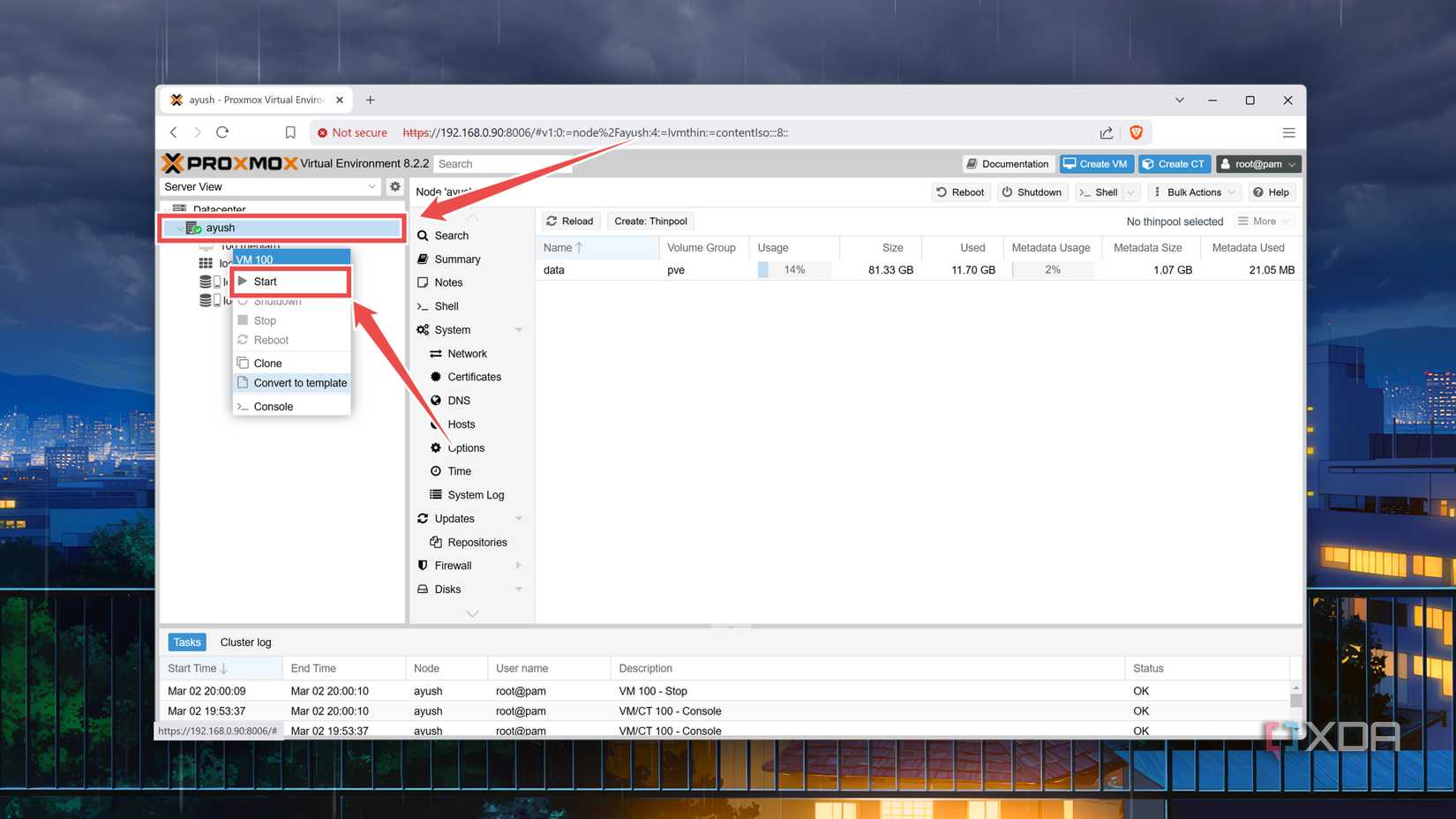1456x819 pixels.
Task: Click the Create: Thinpool button
Action: (x=650, y=221)
